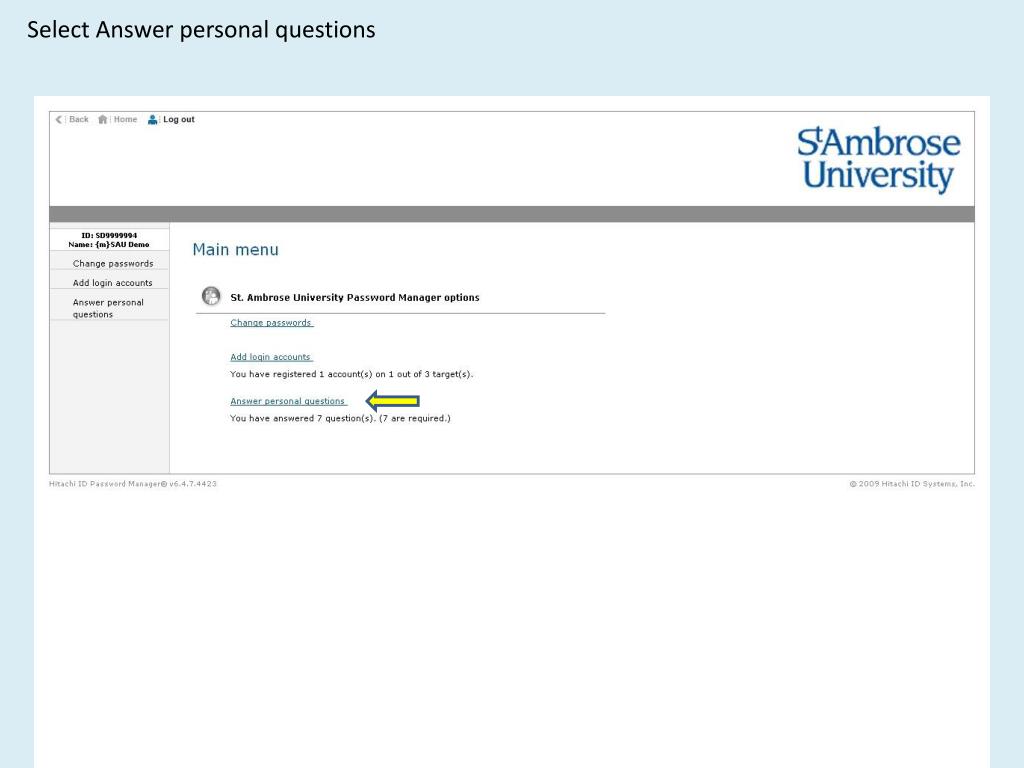
Task: Open Change passwords in the left sidebar
Action: click(113, 263)
